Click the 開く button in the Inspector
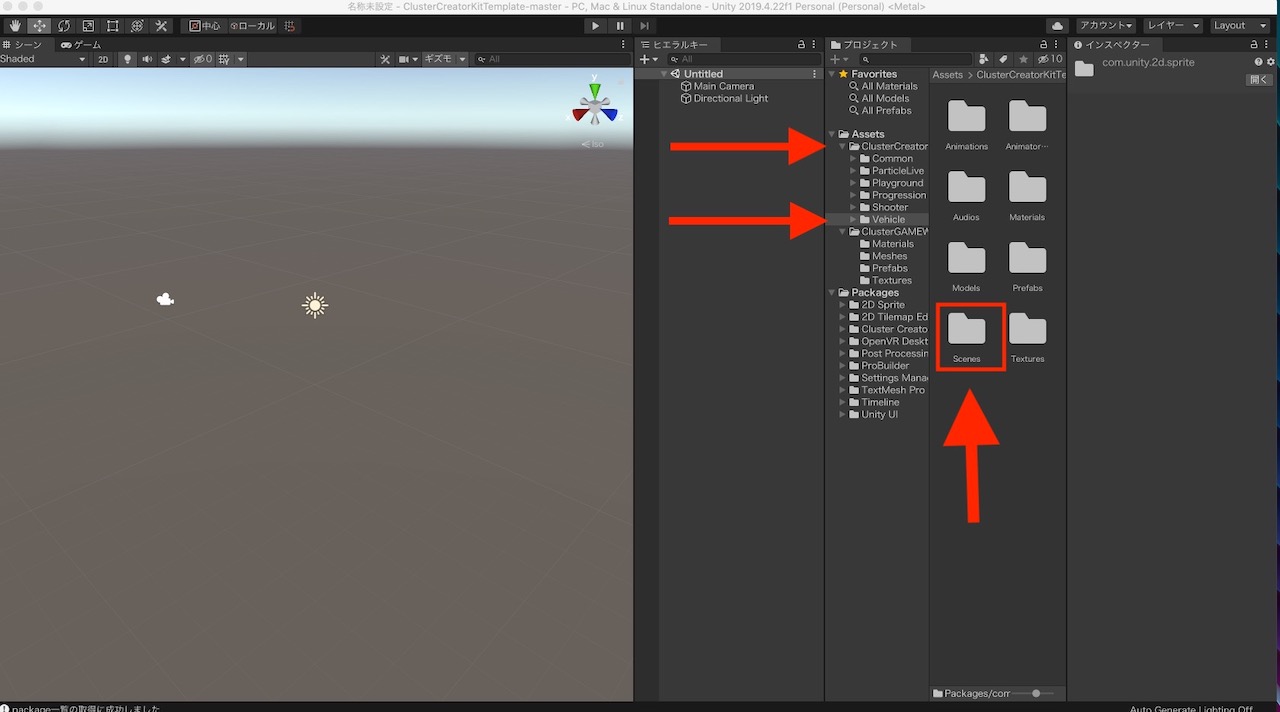 pos(1258,79)
